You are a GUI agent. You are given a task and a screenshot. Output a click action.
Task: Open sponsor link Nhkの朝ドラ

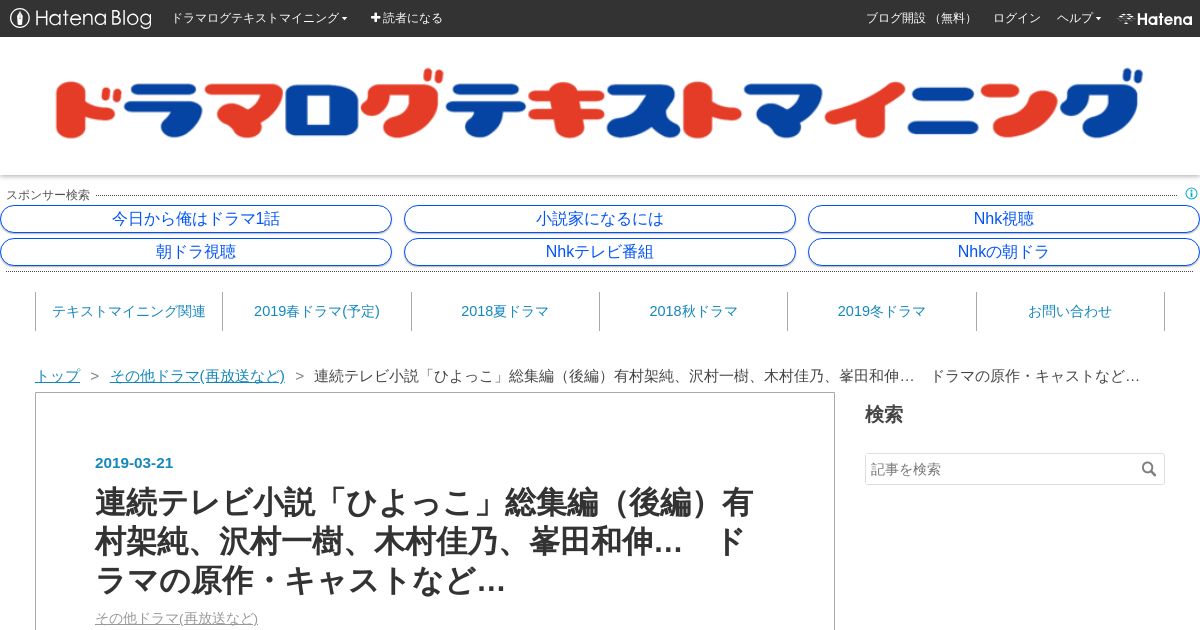point(1004,252)
